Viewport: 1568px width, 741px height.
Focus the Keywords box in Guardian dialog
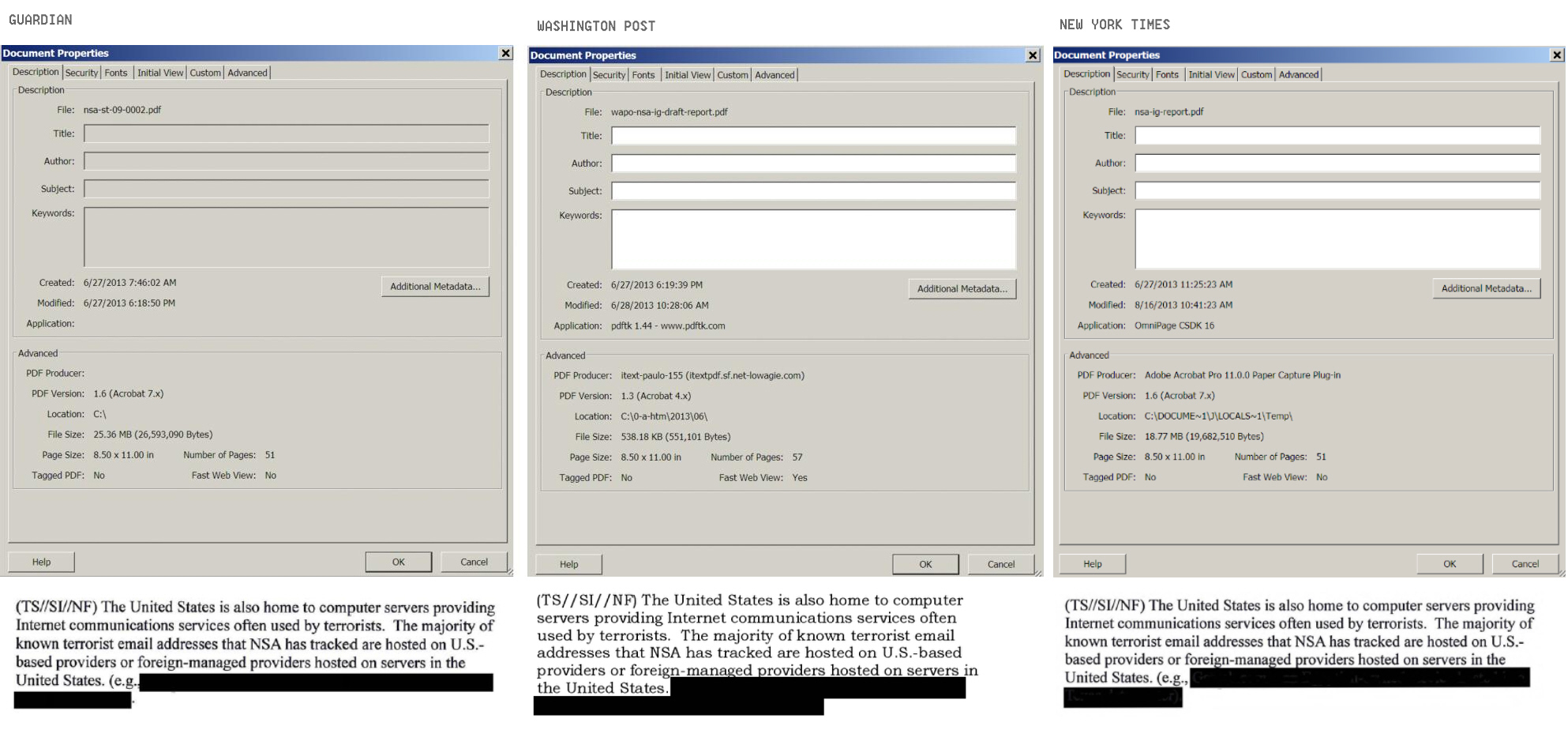coord(287,238)
